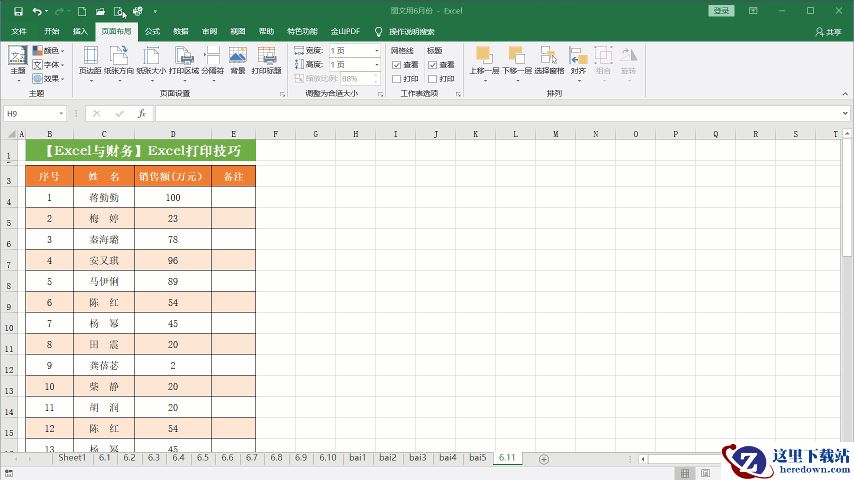The height and width of the screenshot is (480, 854).
Task: Switch to Page Layout view icon in status bar
Action: [x=705, y=473]
